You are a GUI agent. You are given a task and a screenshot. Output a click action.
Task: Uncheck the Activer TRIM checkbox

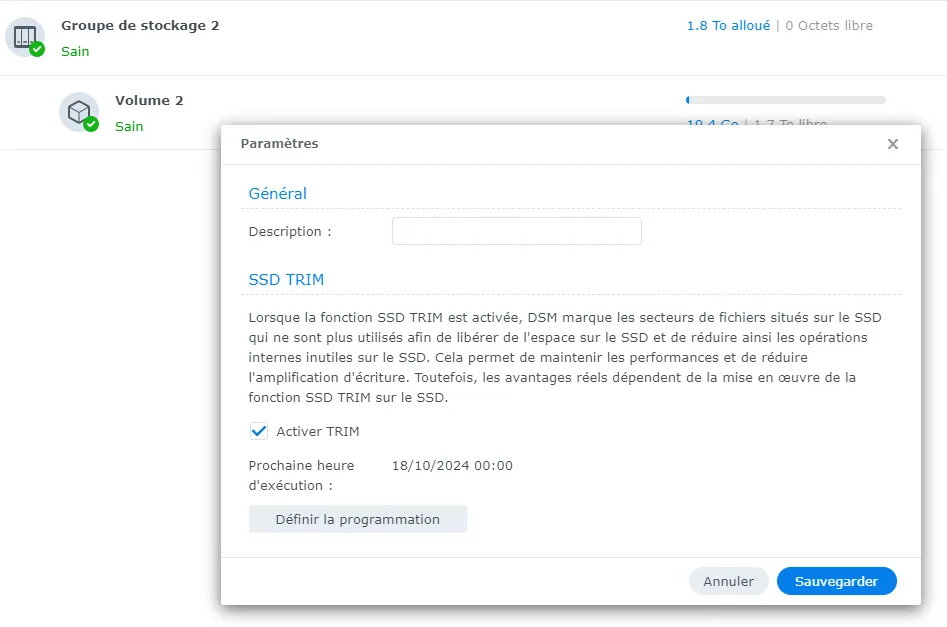click(259, 431)
